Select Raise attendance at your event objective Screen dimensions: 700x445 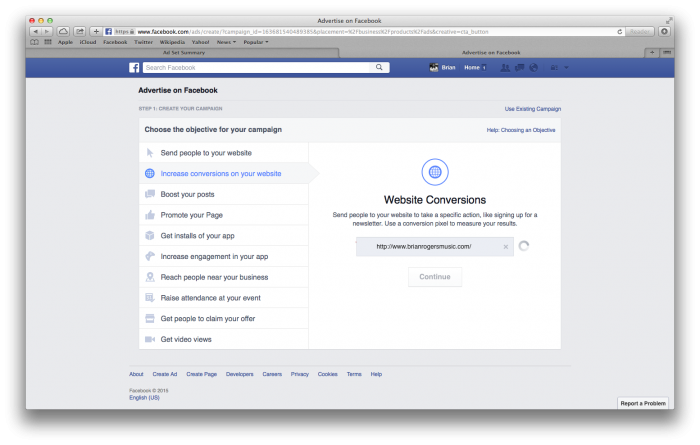point(224,298)
